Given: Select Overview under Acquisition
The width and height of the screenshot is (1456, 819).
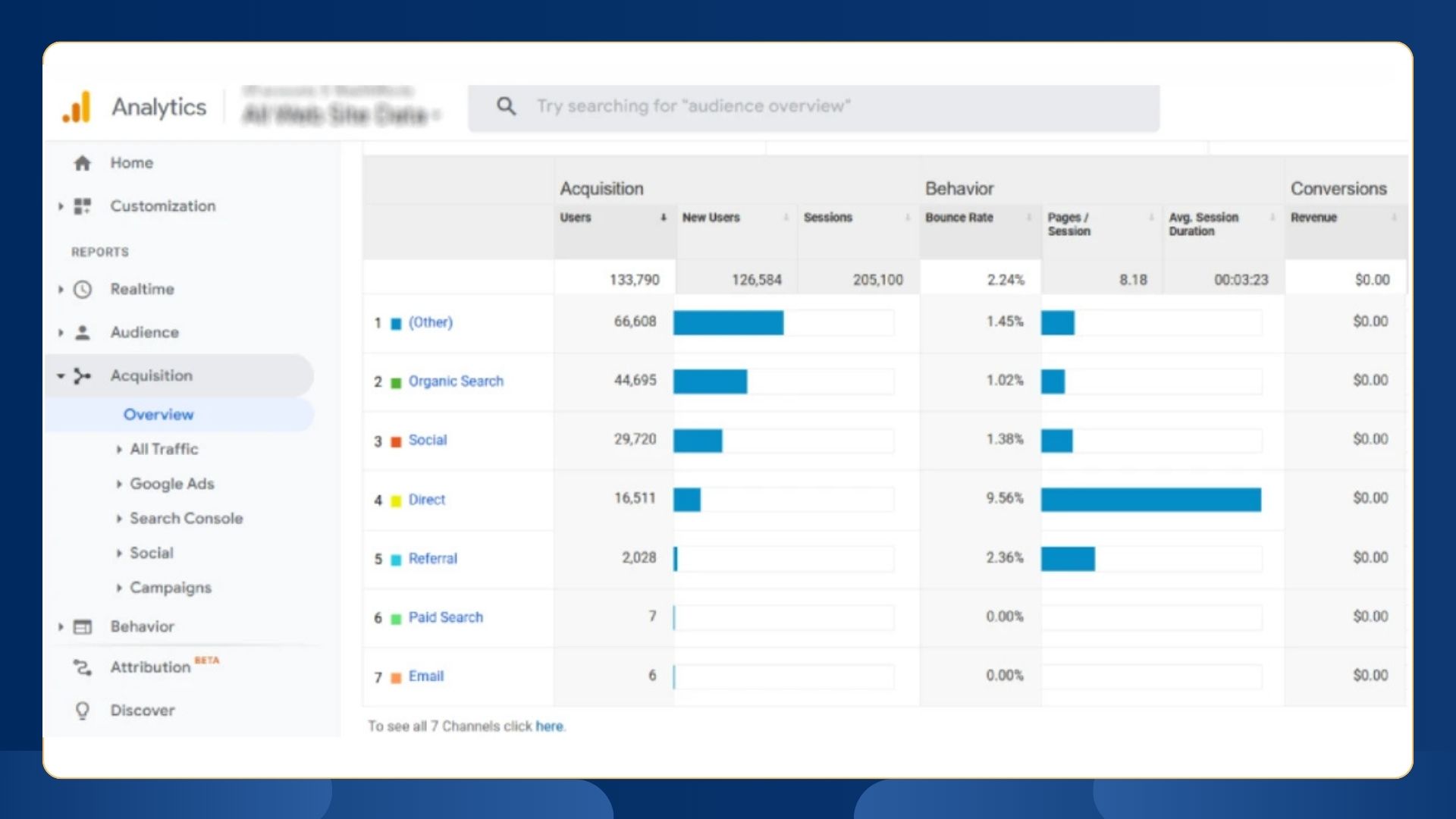Looking at the screenshot, I should click(x=158, y=415).
